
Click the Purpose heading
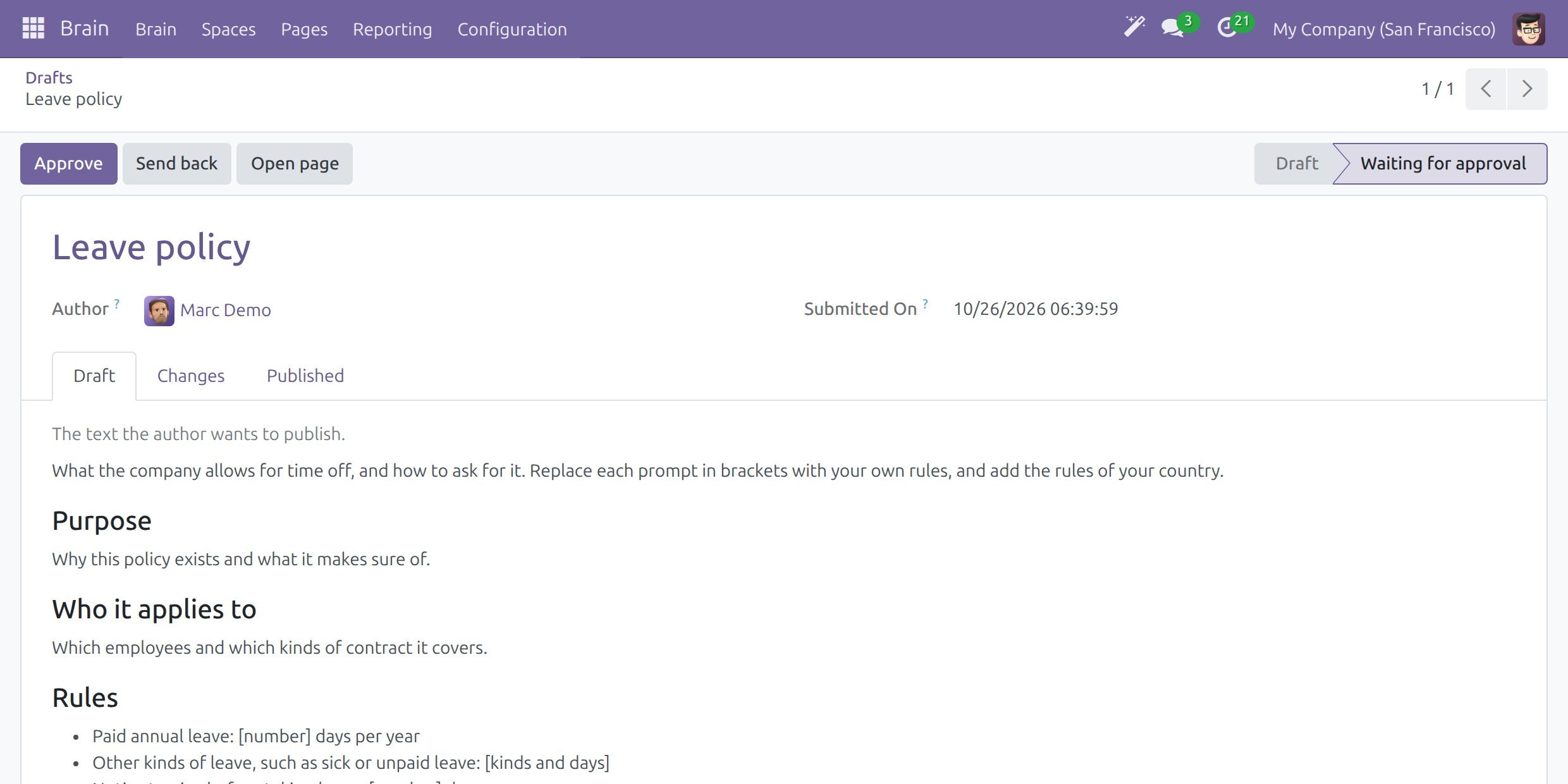[x=102, y=521]
